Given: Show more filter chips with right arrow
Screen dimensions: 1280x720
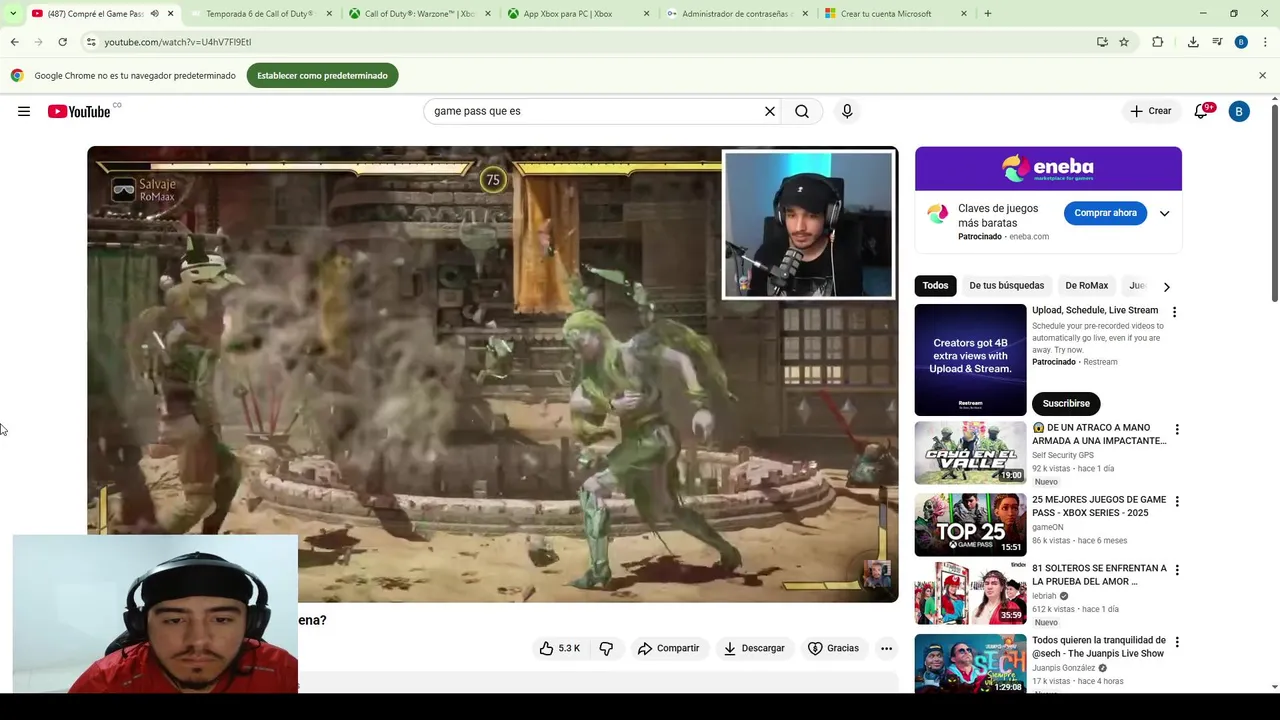Looking at the screenshot, I should click(x=1166, y=287).
